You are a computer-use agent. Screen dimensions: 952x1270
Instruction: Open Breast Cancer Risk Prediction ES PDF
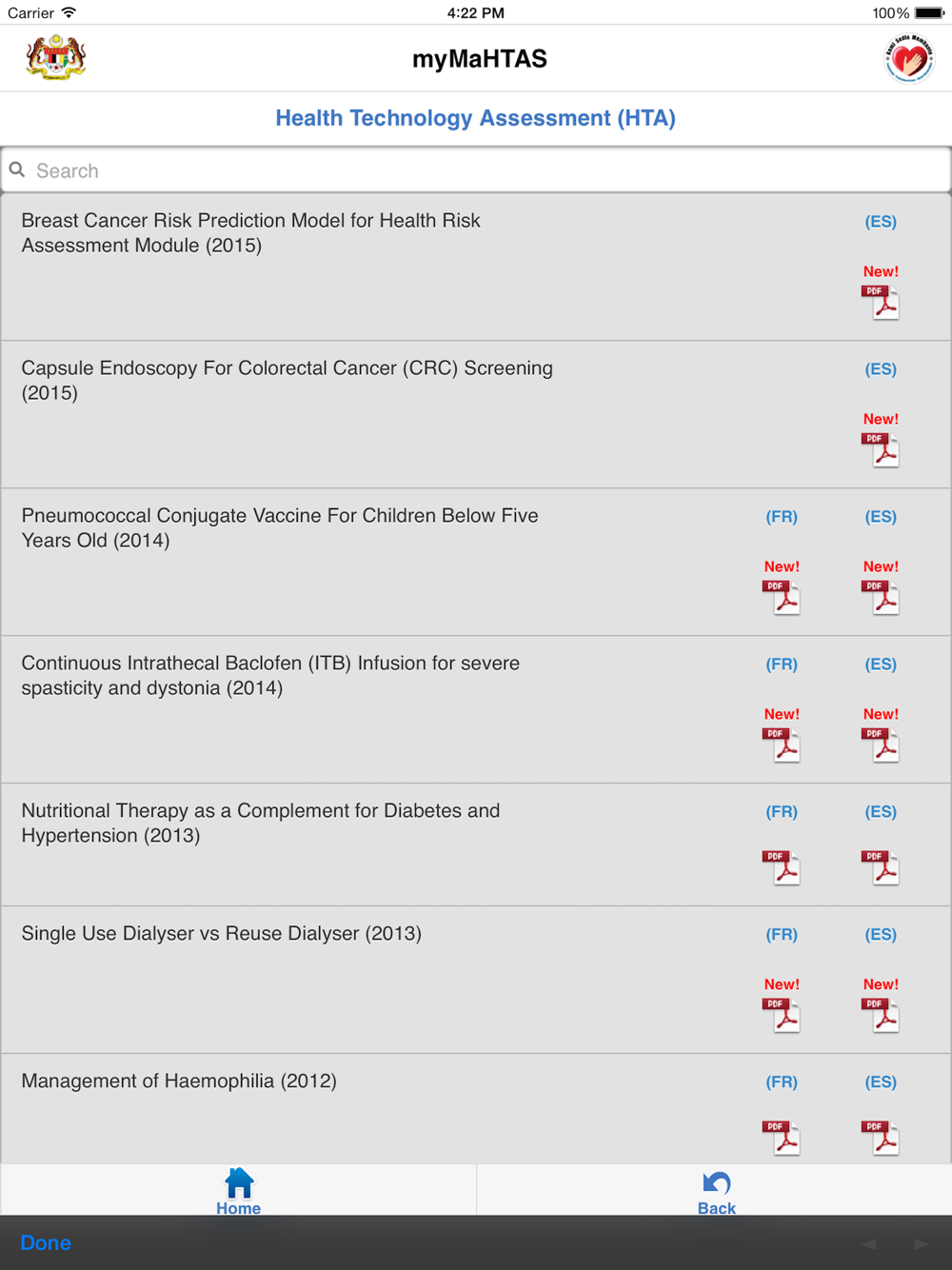[x=881, y=303]
